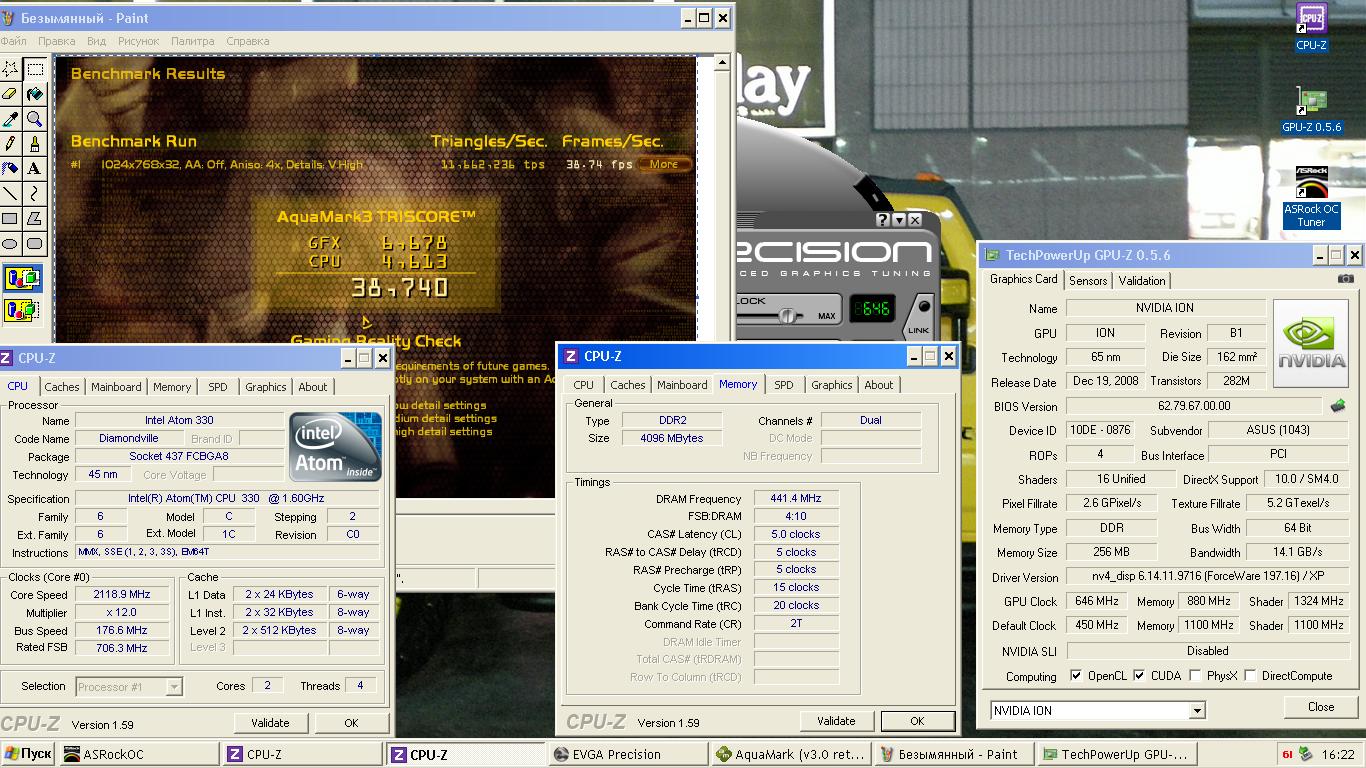Select the rectangular Select tool in Paint
Image resolution: width=1366 pixels, height=768 pixels.
point(35,69)
